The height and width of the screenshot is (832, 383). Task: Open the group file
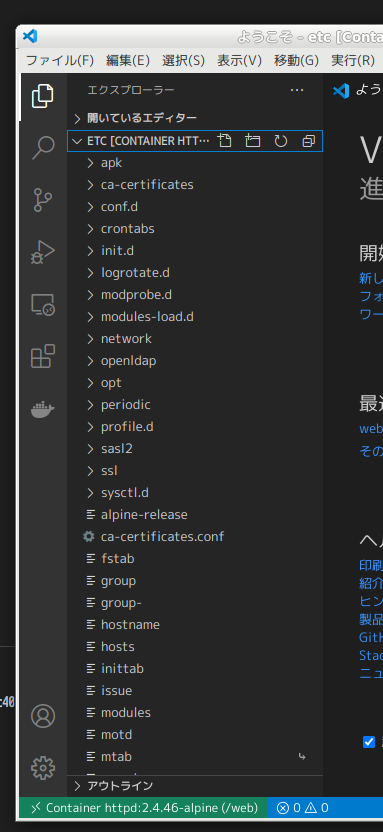click(195, 581)
